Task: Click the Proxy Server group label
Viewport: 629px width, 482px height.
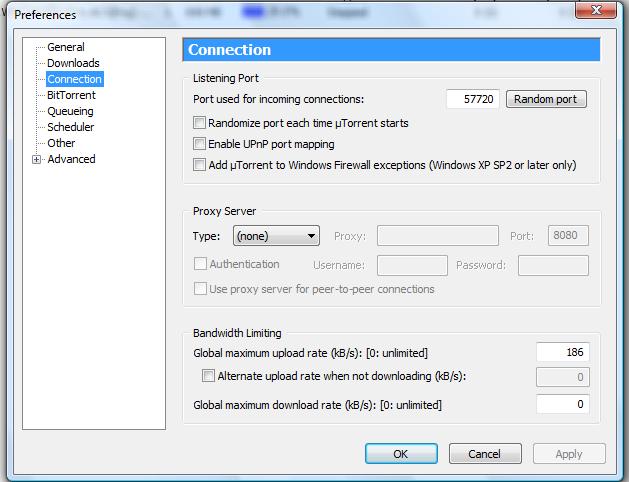Action: [224, 211]
